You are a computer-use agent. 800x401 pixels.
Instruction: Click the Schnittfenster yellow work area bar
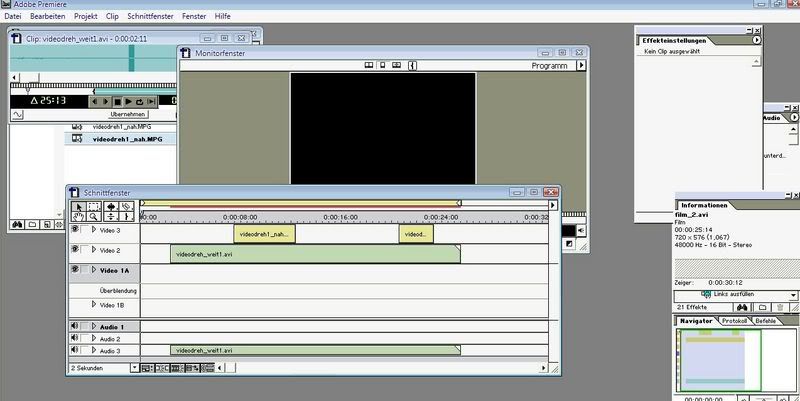(301, 203)
